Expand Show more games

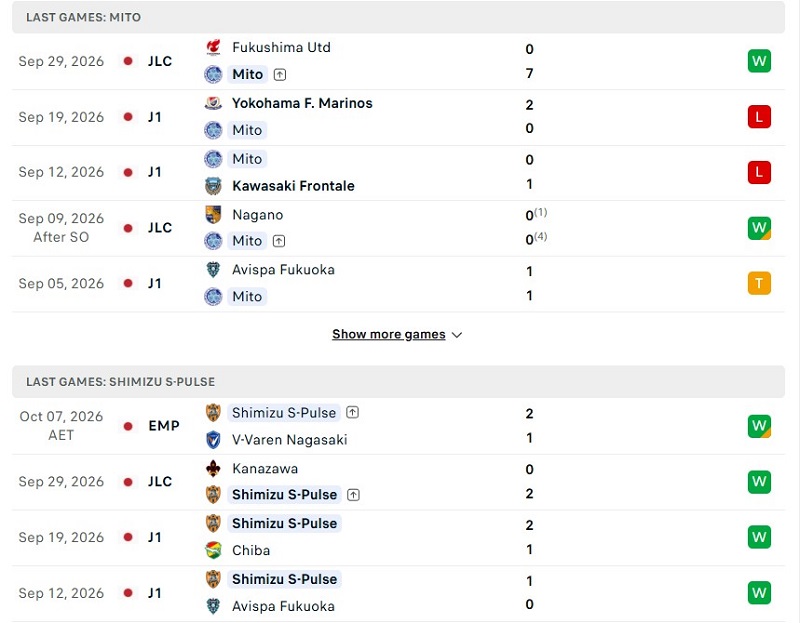[389, 334]
